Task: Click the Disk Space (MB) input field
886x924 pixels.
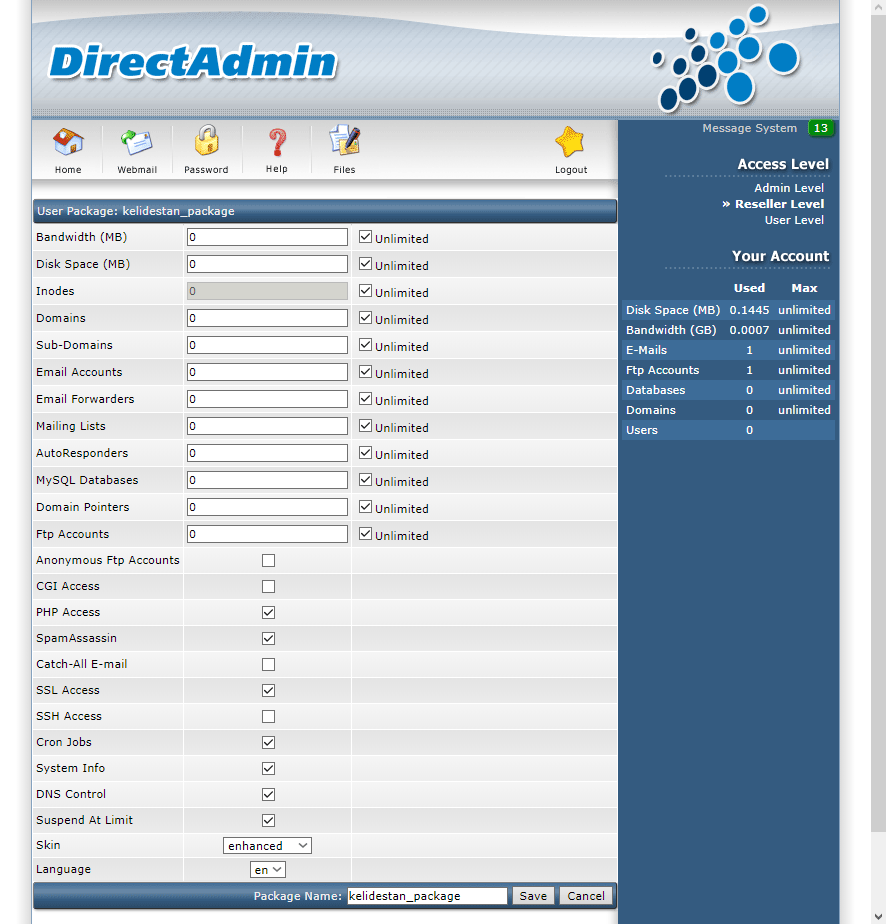Action: (267, 264)
